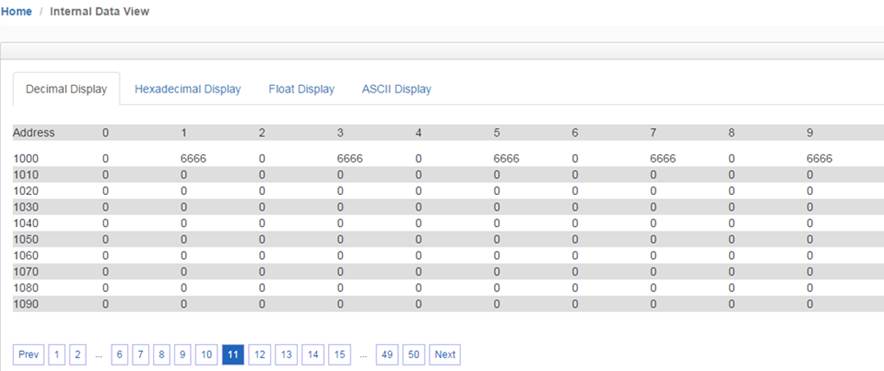
Task: Click 6666 value in column 1
Action: pyautogui.click(x=193, y=159)
